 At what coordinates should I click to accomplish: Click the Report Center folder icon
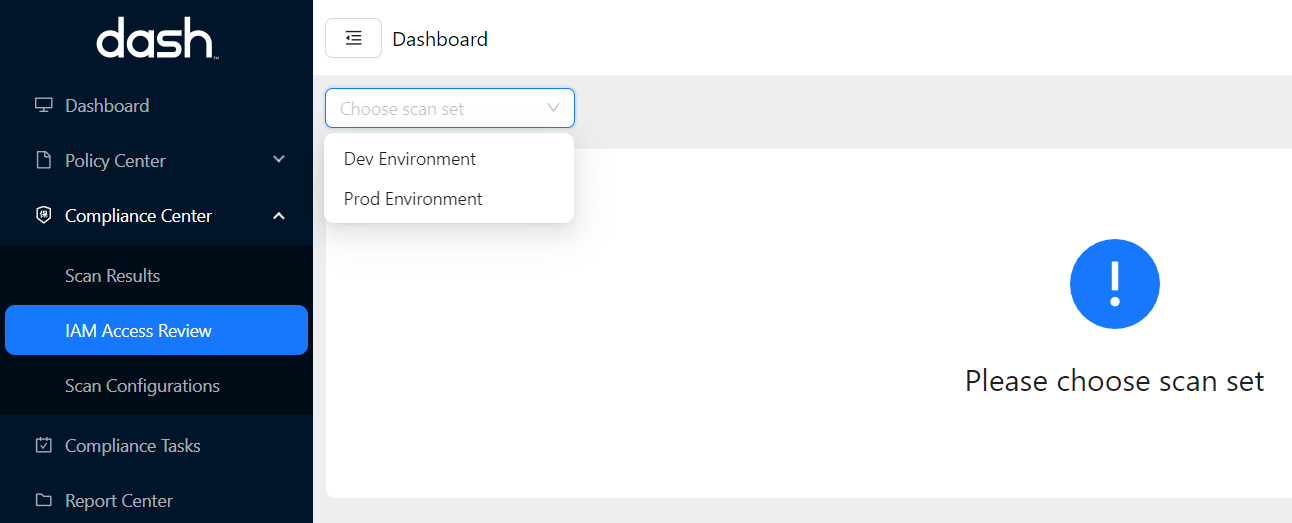pyautogui.click(x=43, y=500)
